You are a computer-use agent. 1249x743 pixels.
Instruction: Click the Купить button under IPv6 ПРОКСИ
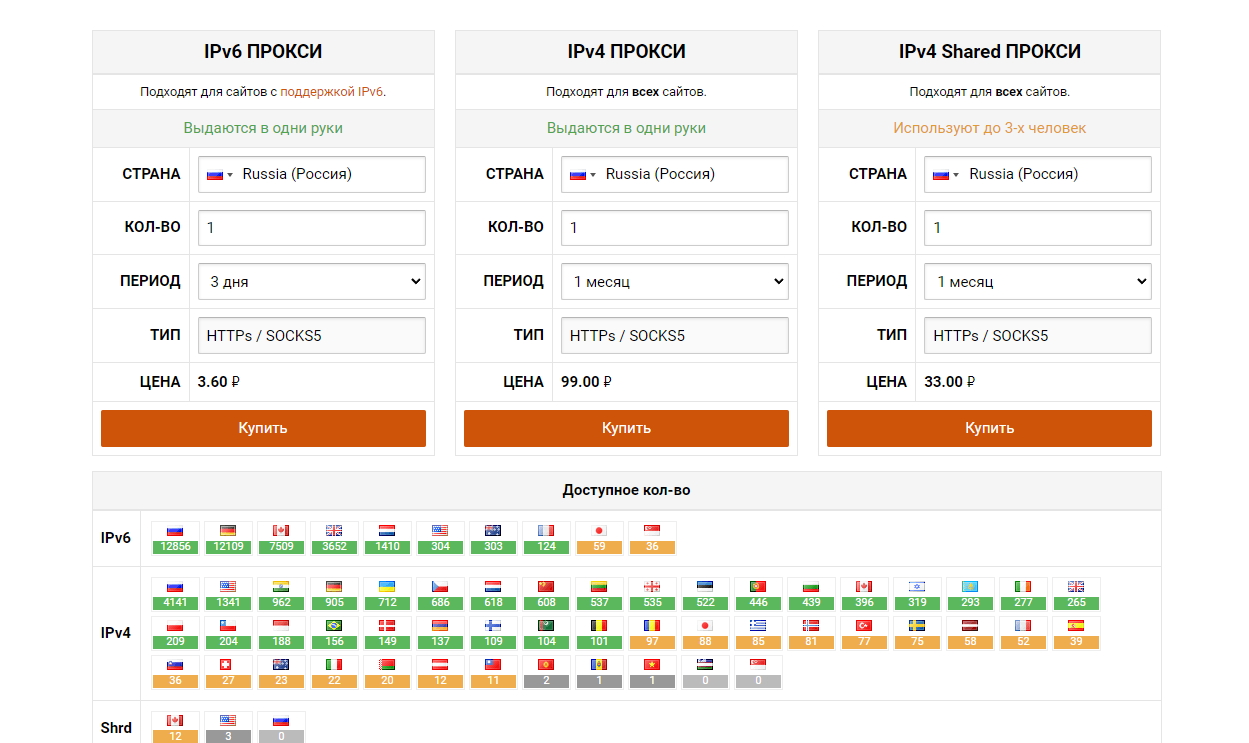coord(263,428)
